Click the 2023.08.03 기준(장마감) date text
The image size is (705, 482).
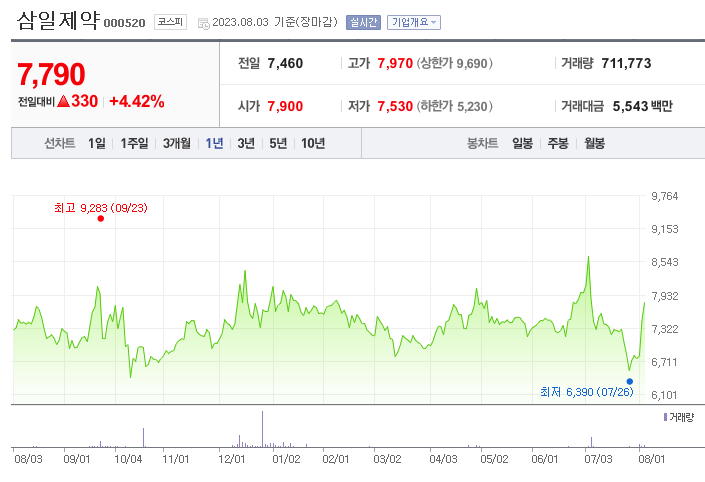(x=275, y=22)
